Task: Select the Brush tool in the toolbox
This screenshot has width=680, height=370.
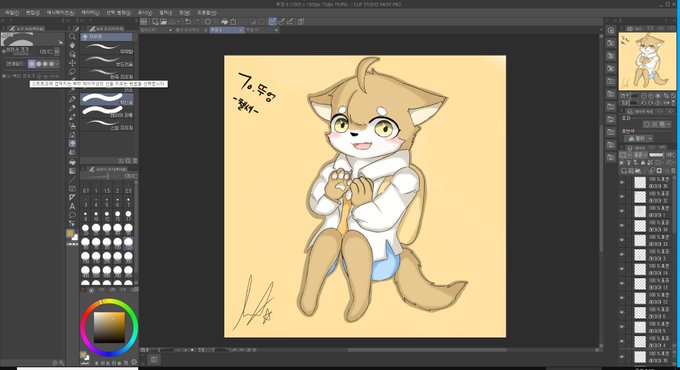Action: [72, 117]
